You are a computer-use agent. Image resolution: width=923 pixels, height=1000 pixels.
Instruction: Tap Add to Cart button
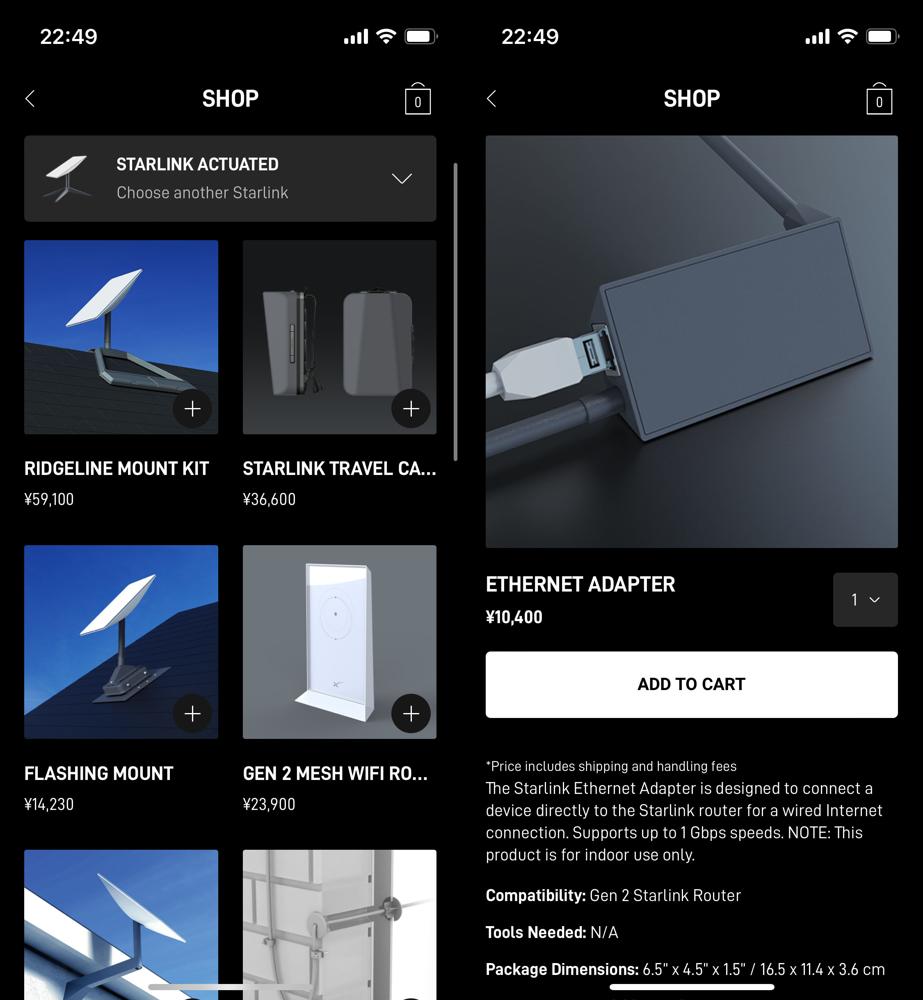coord(691,684)
